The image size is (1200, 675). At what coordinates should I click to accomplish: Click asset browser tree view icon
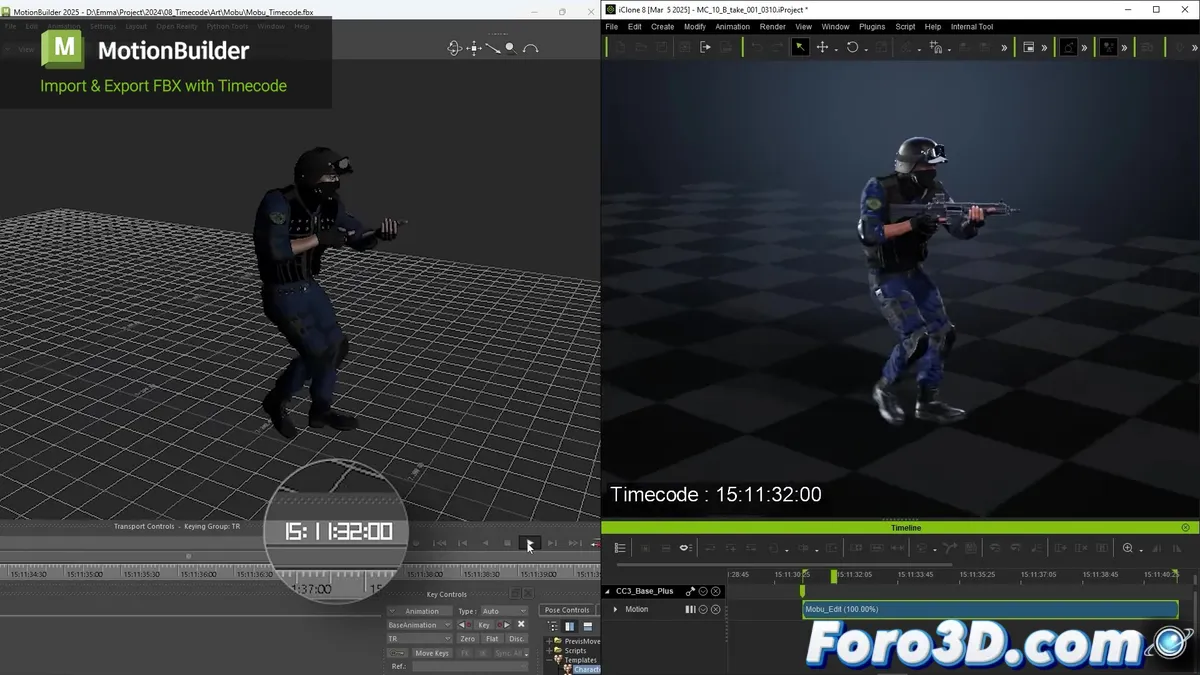click(553, 626)
